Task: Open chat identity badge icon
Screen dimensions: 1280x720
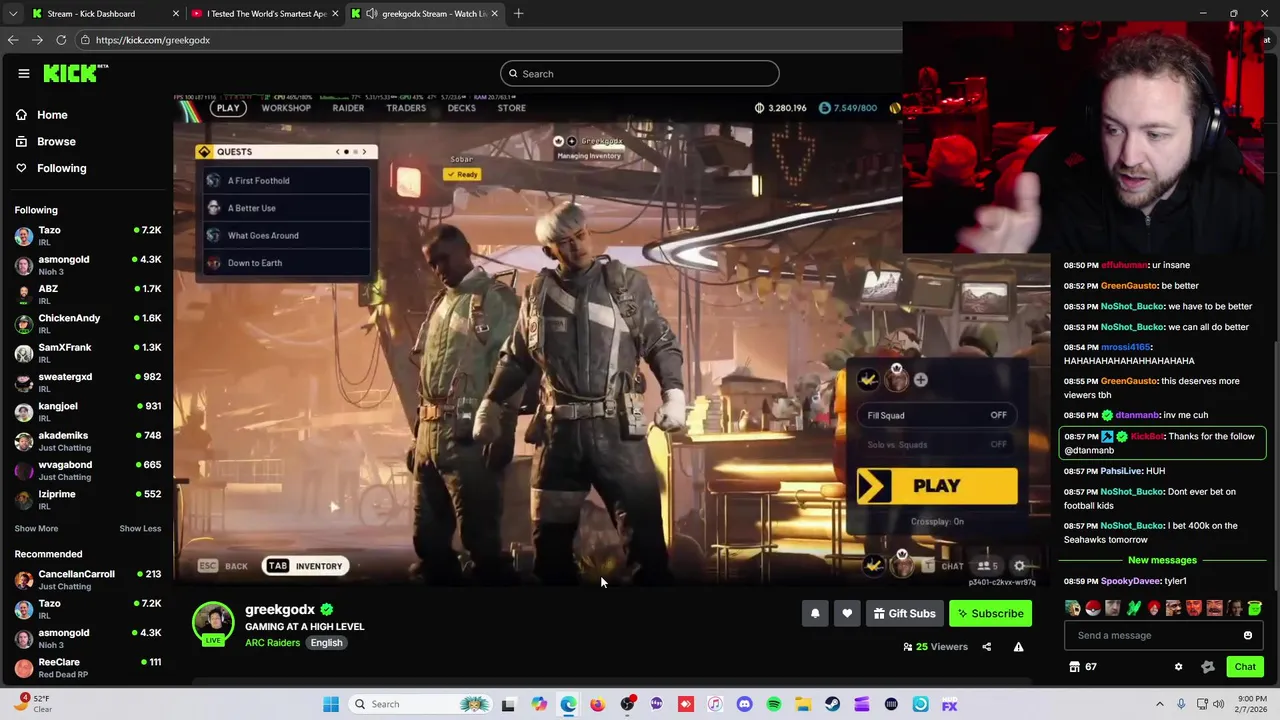Action: (1208, 667)
